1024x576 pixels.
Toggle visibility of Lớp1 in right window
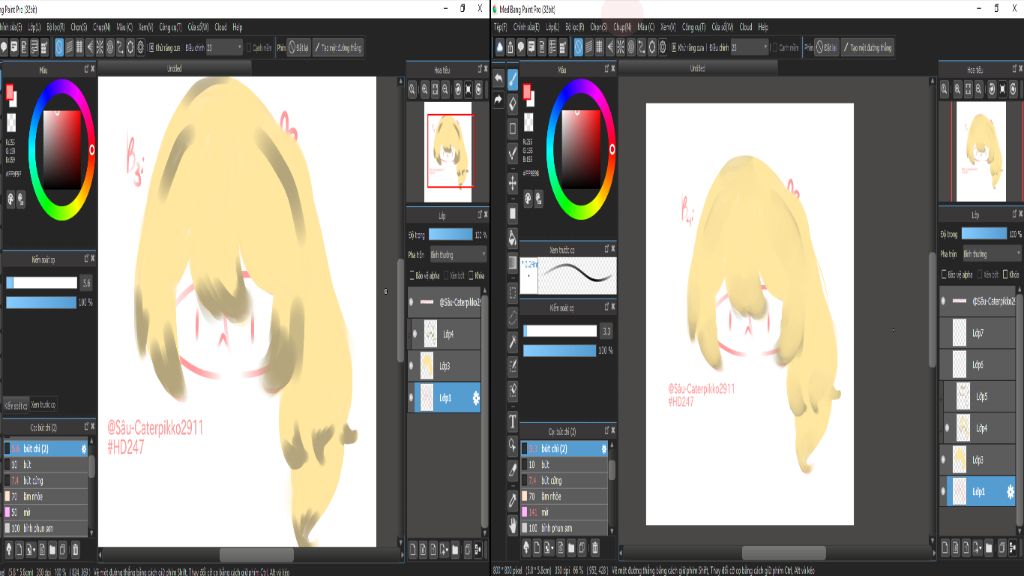pos(943,492)
